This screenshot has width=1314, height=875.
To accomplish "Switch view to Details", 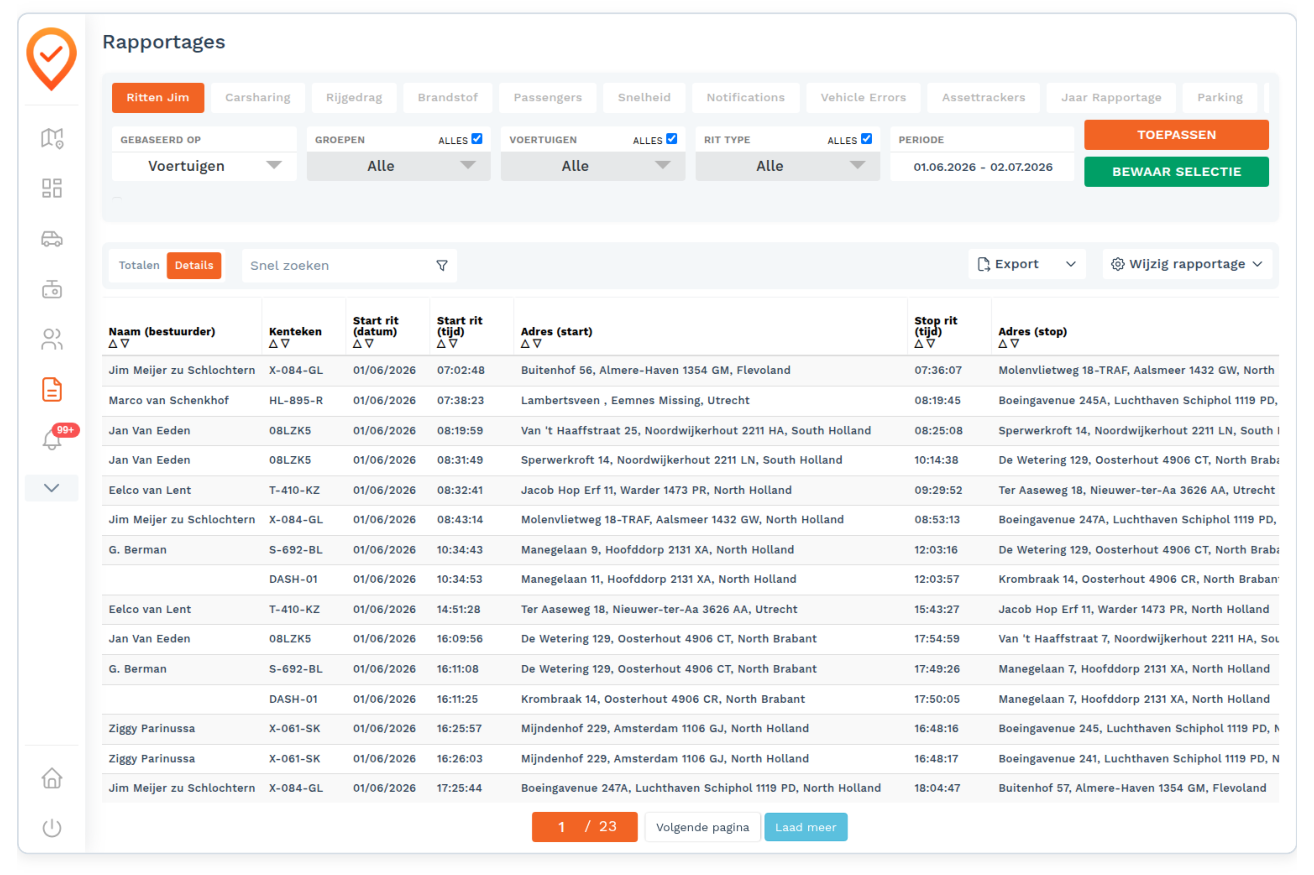I will coord(194,266).
